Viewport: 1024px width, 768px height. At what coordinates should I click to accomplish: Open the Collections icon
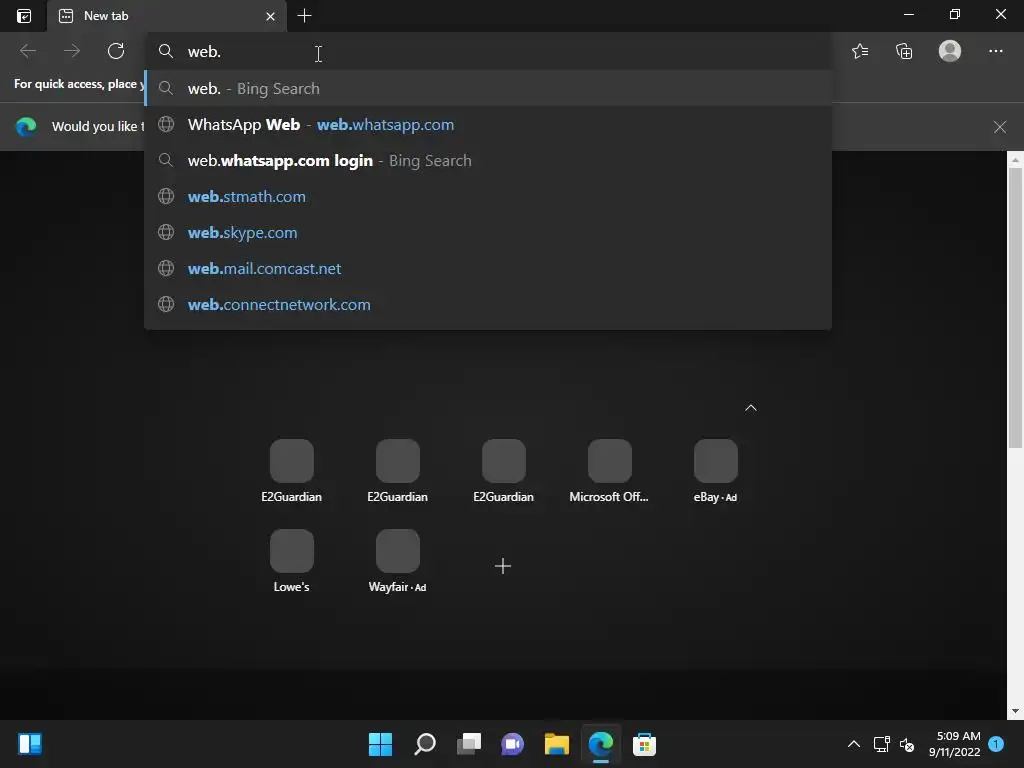point(904,51)
